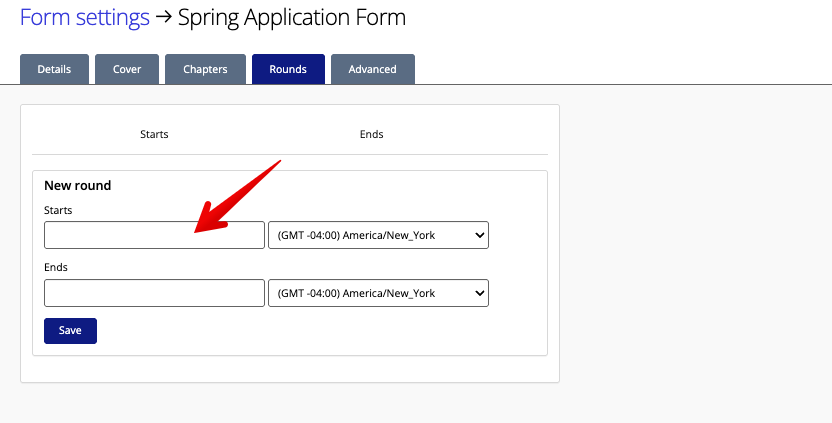Open the Advanced tab
Image resolution: width=832 pixels, height=423 pixels.
tap(372, 69)
